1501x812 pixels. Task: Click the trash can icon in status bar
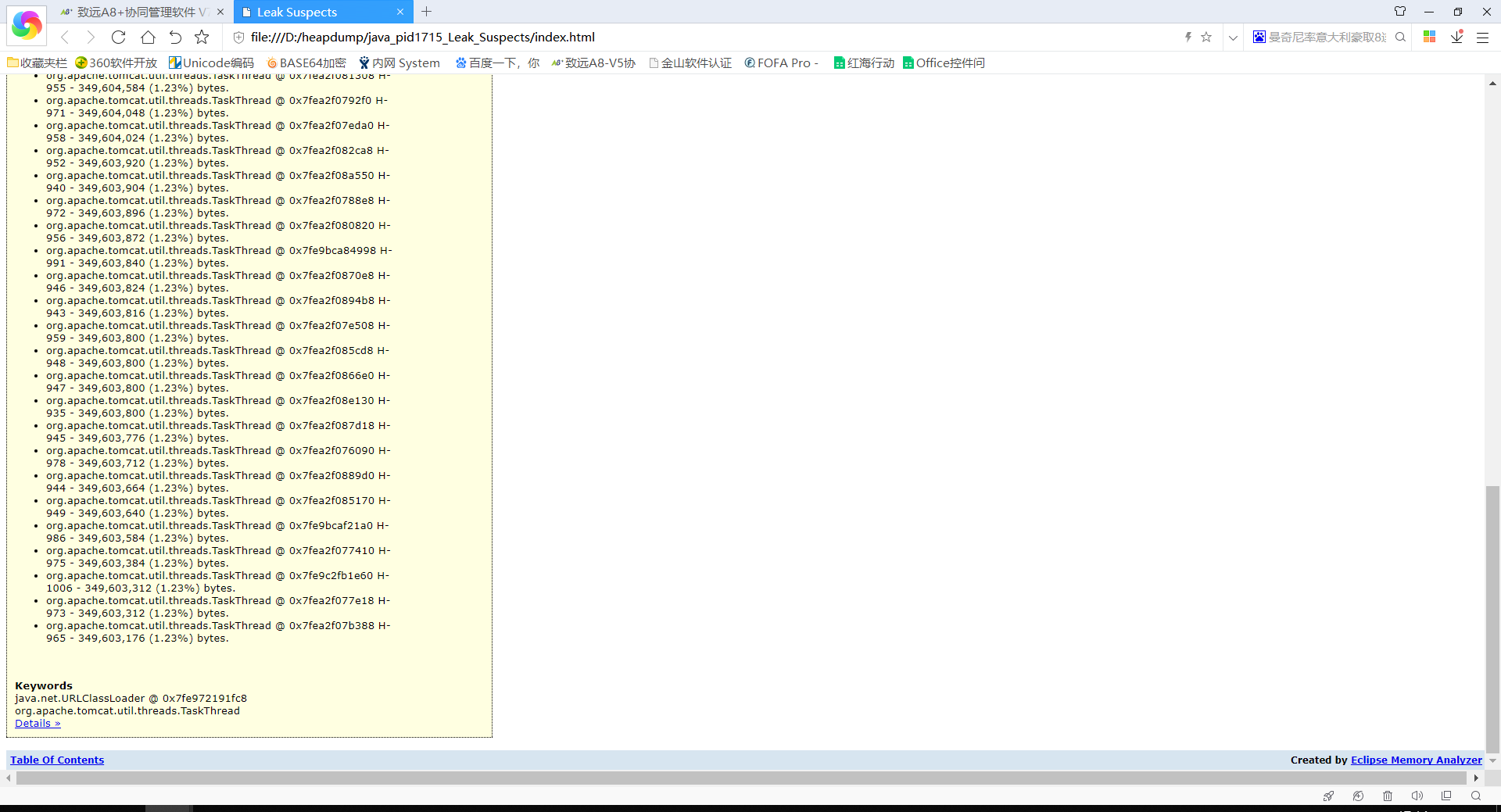[1388, 796]
